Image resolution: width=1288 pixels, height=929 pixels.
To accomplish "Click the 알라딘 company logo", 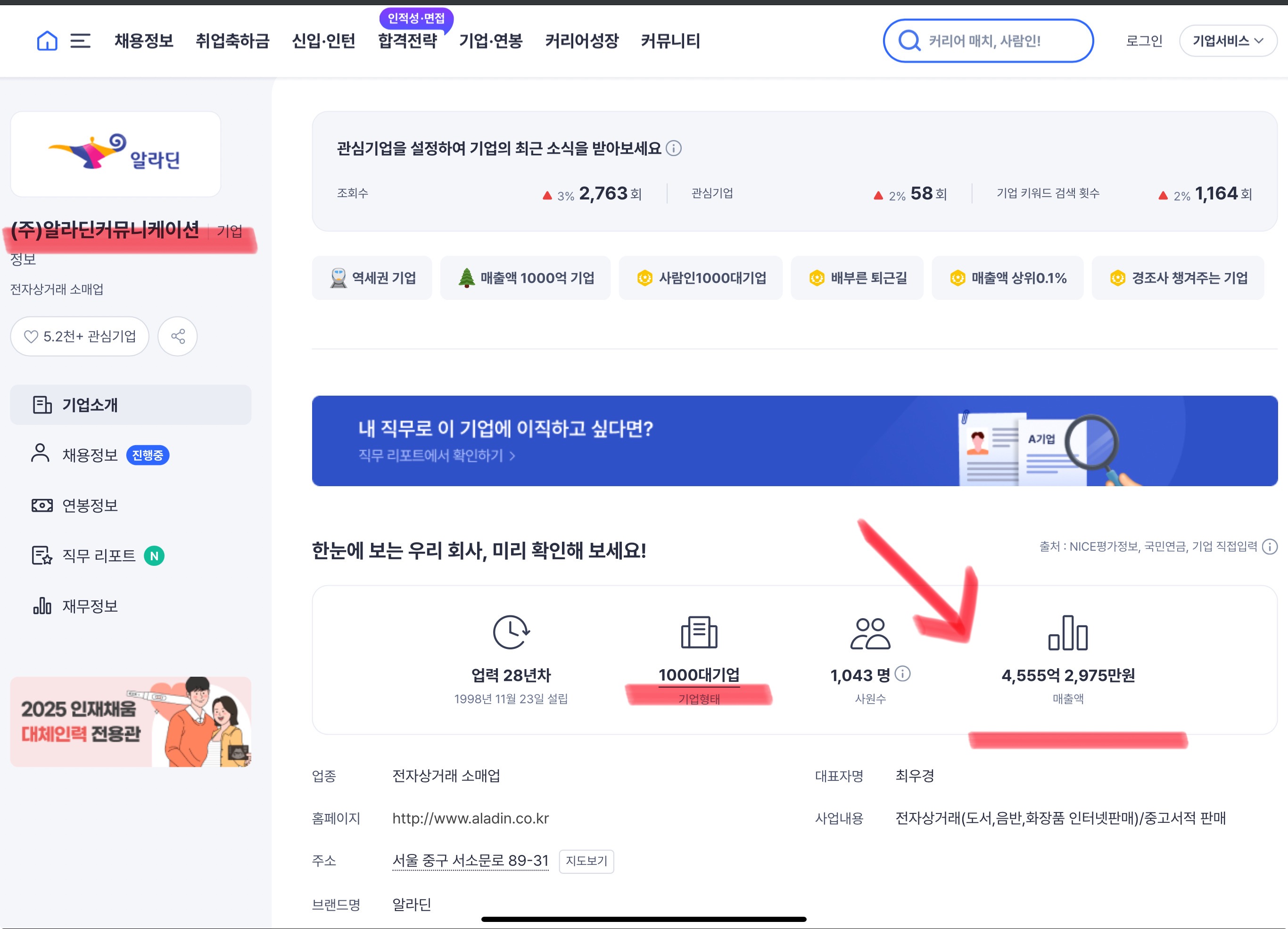I will 116,153.
